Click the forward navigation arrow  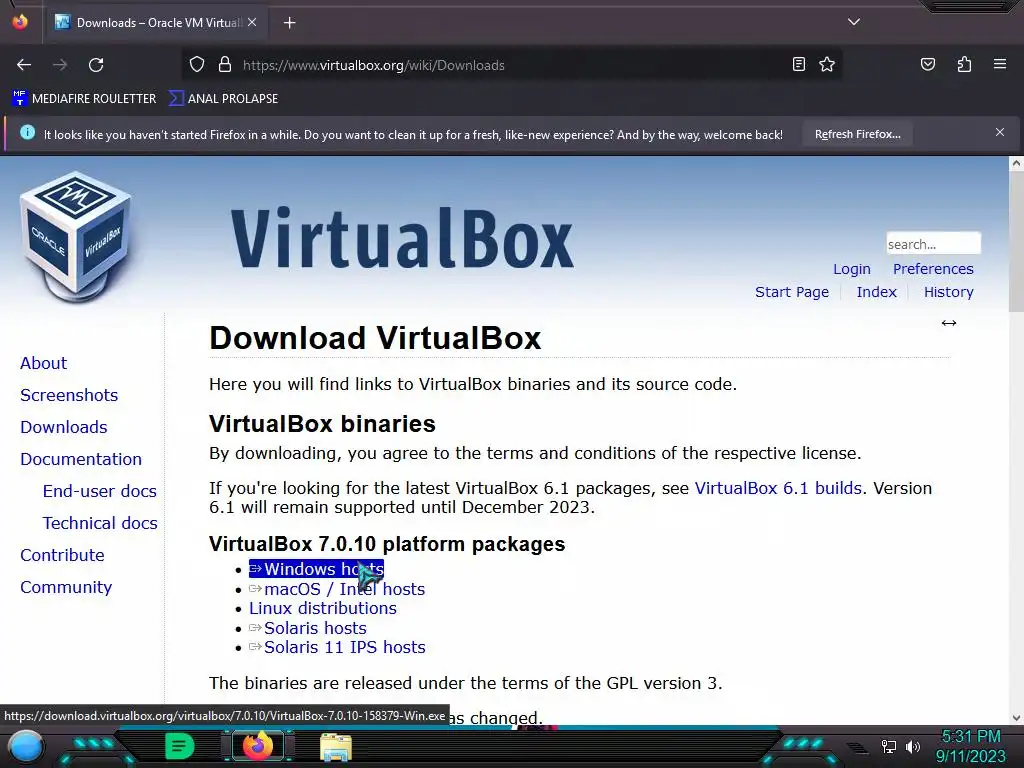60,65
